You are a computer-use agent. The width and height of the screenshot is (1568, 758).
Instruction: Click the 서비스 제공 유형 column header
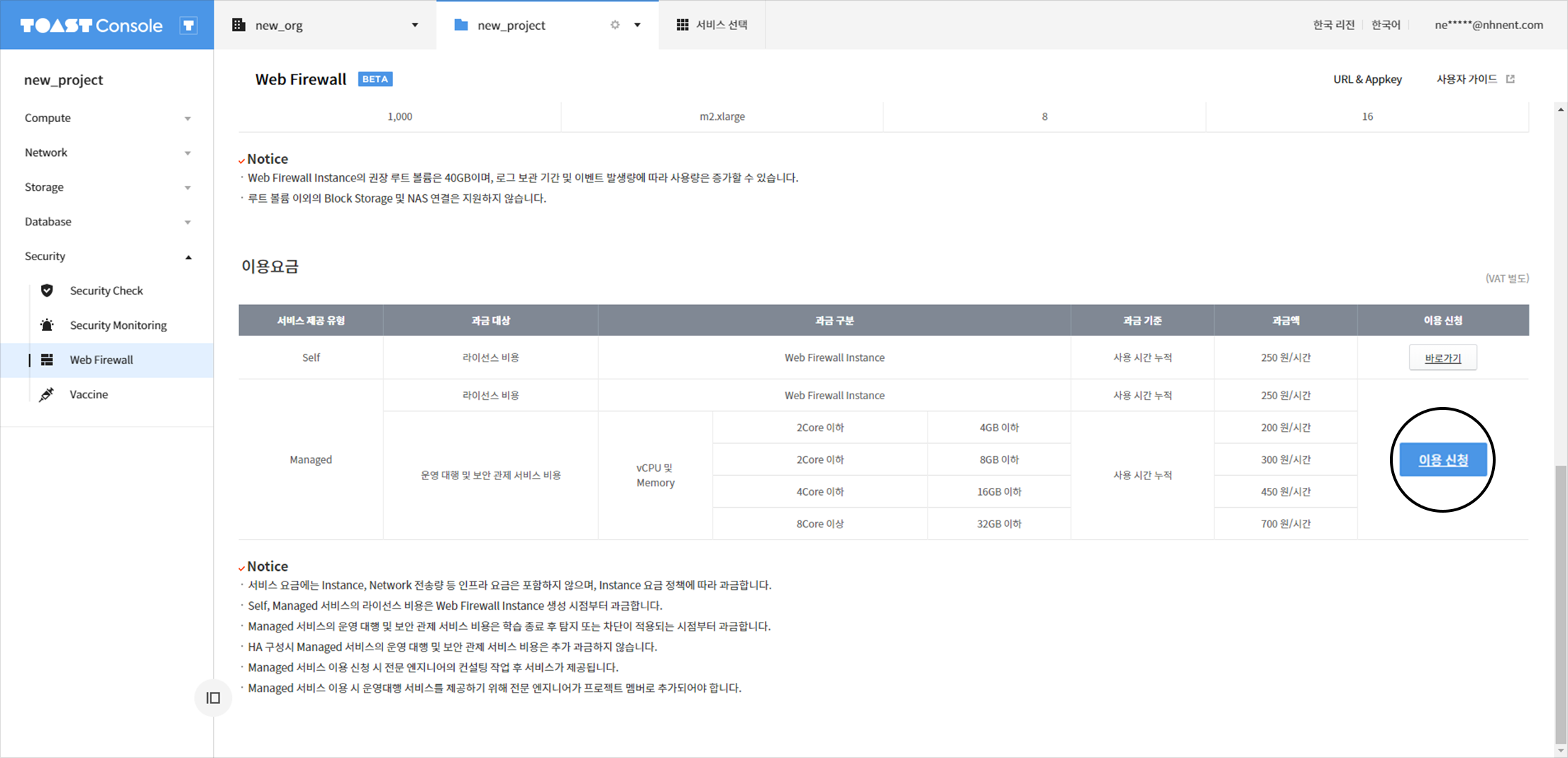tap(311, 321)
